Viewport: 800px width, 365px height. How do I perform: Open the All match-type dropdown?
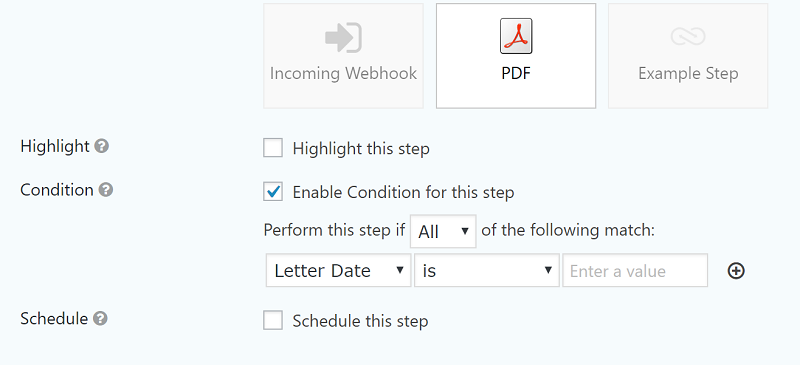coord(443,231)
